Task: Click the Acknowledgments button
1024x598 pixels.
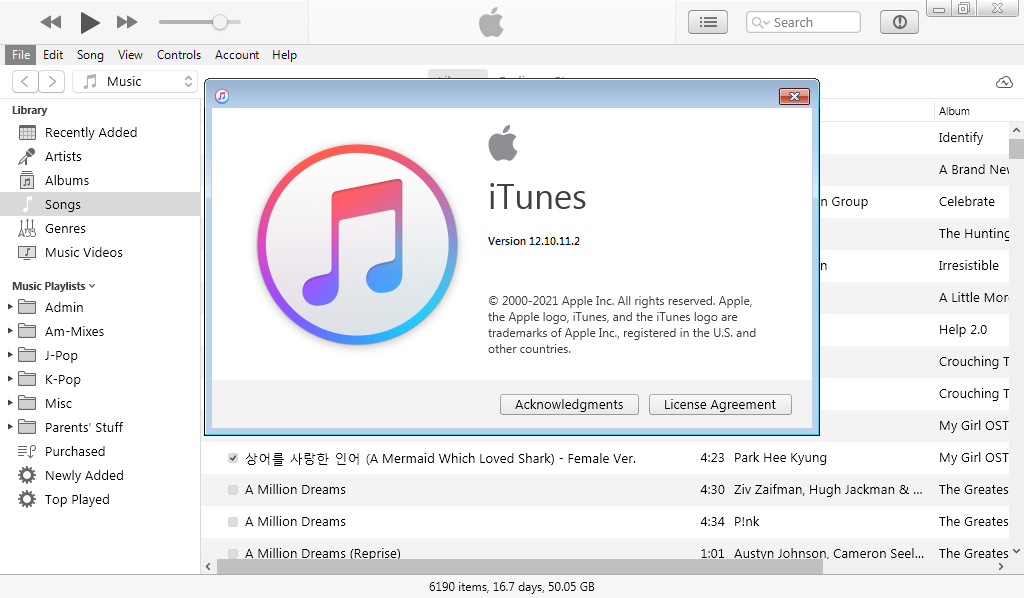Action: point(568,404)
